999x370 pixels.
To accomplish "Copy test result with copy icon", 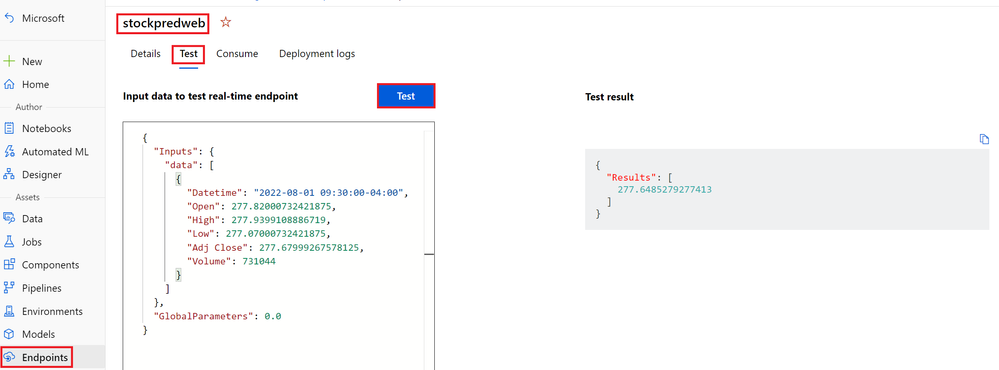I will (984, 139).
